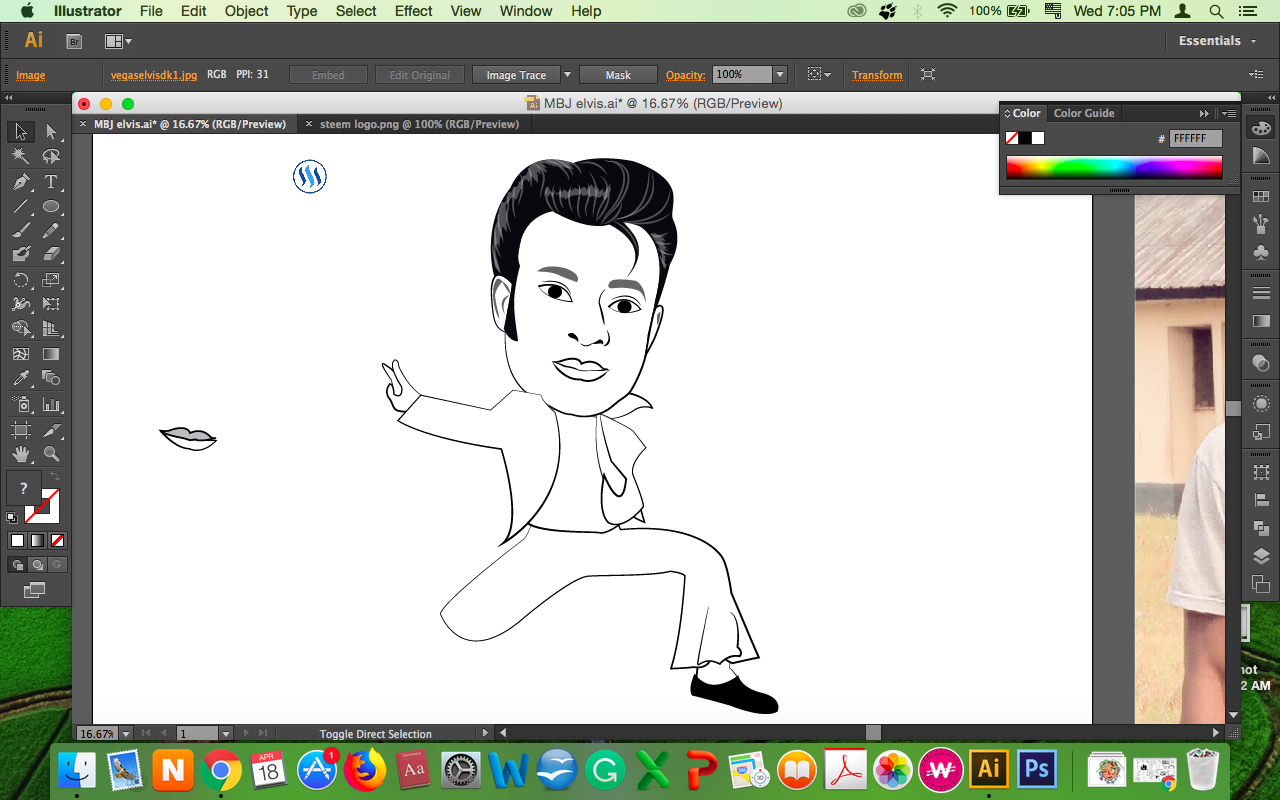
Task: Swap fill and stroke arrow
Action: point(55,477)
